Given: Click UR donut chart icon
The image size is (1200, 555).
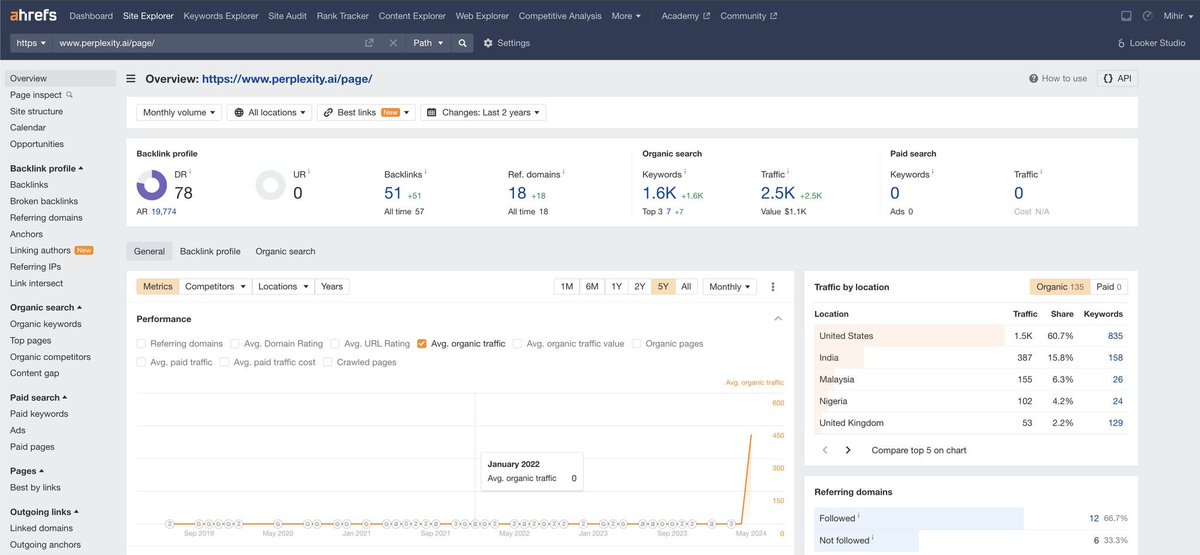Looking at the screenshot, I should [270, 185].
